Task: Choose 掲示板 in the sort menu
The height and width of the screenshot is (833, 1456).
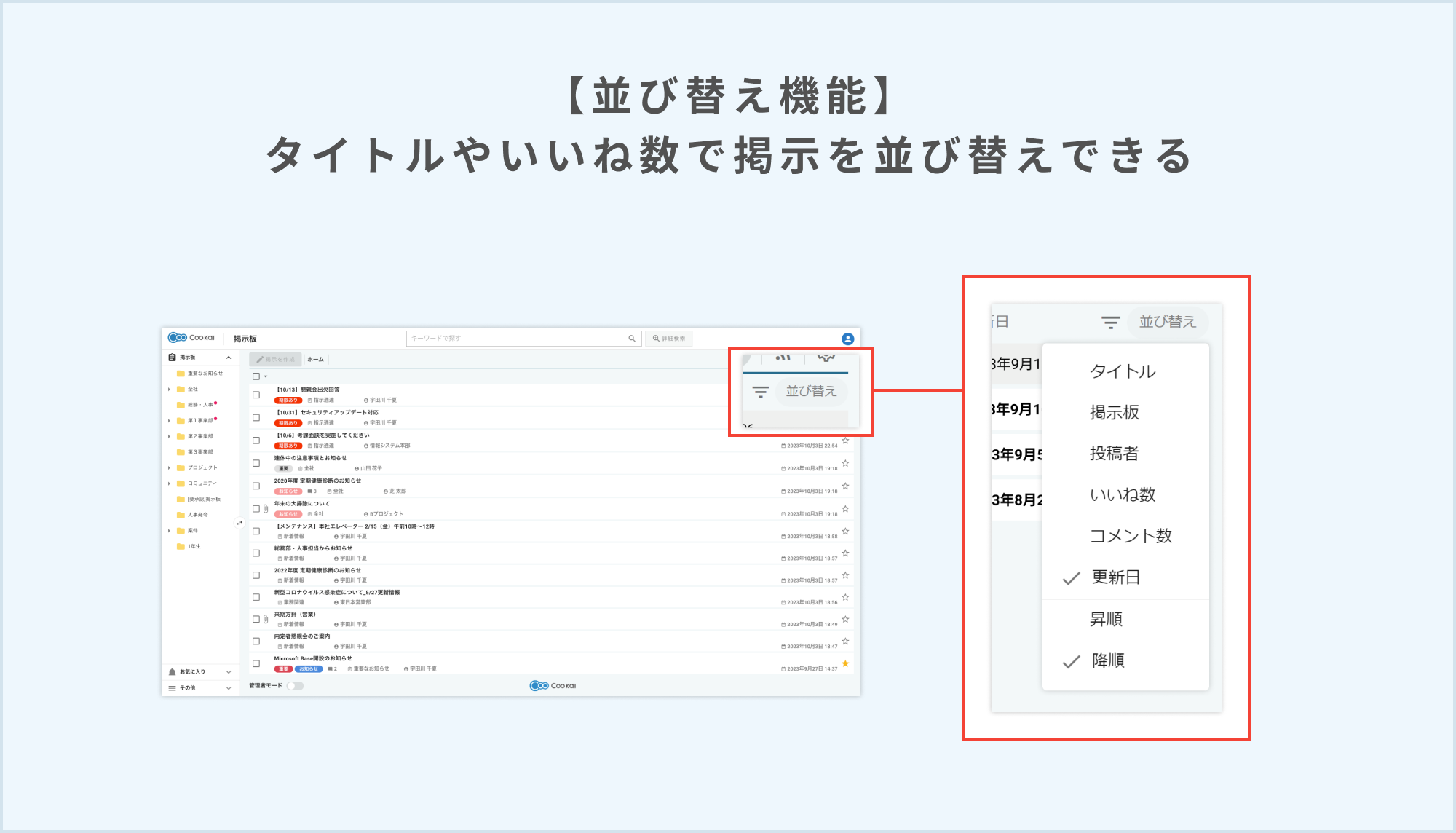Action: coord(1125,413)
